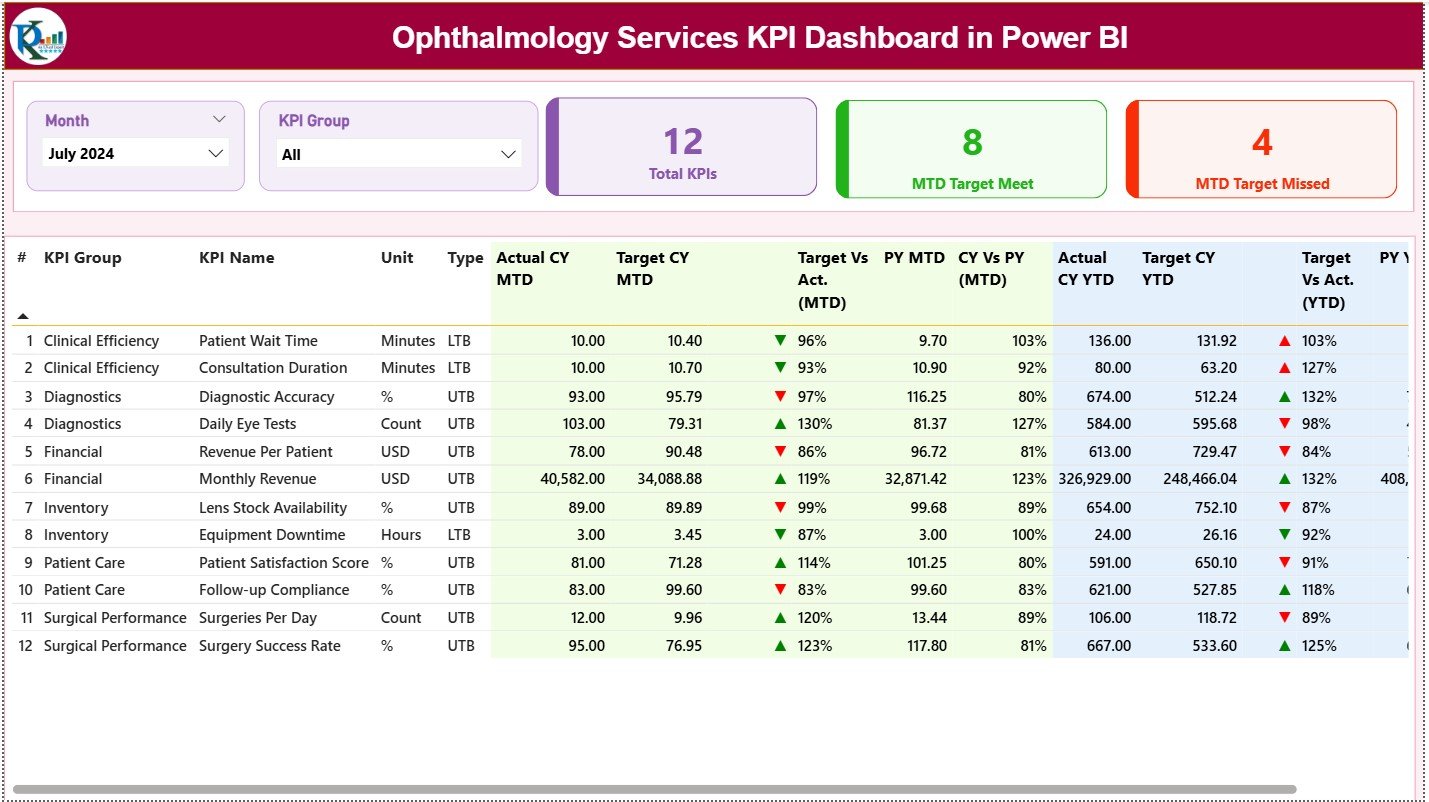1429x802 pixels.
Task: Open the Month dropdown showing July 2024
Action: tap(136, 153)
